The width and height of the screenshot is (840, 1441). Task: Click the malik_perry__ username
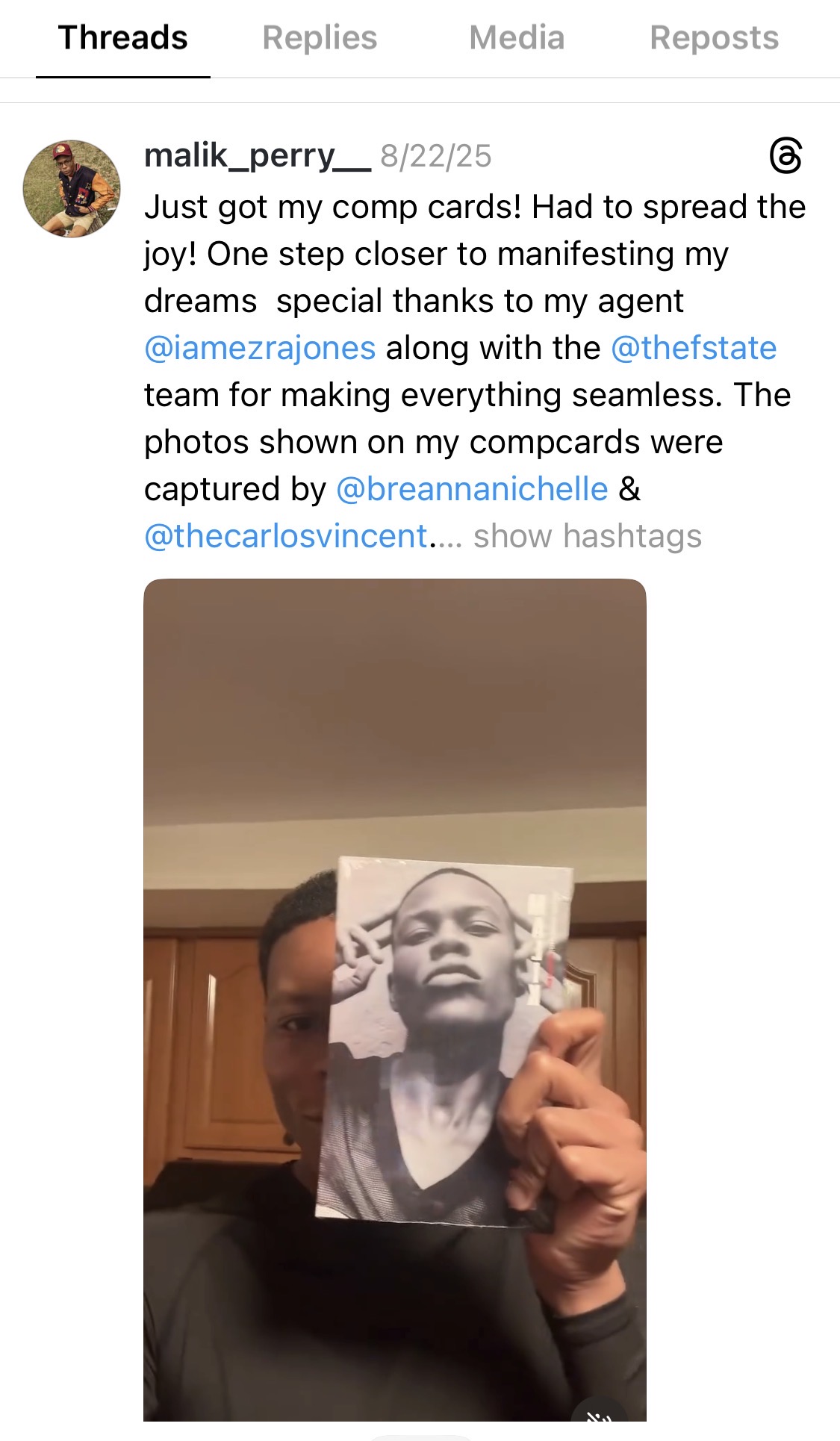click(x=257, y=156)
